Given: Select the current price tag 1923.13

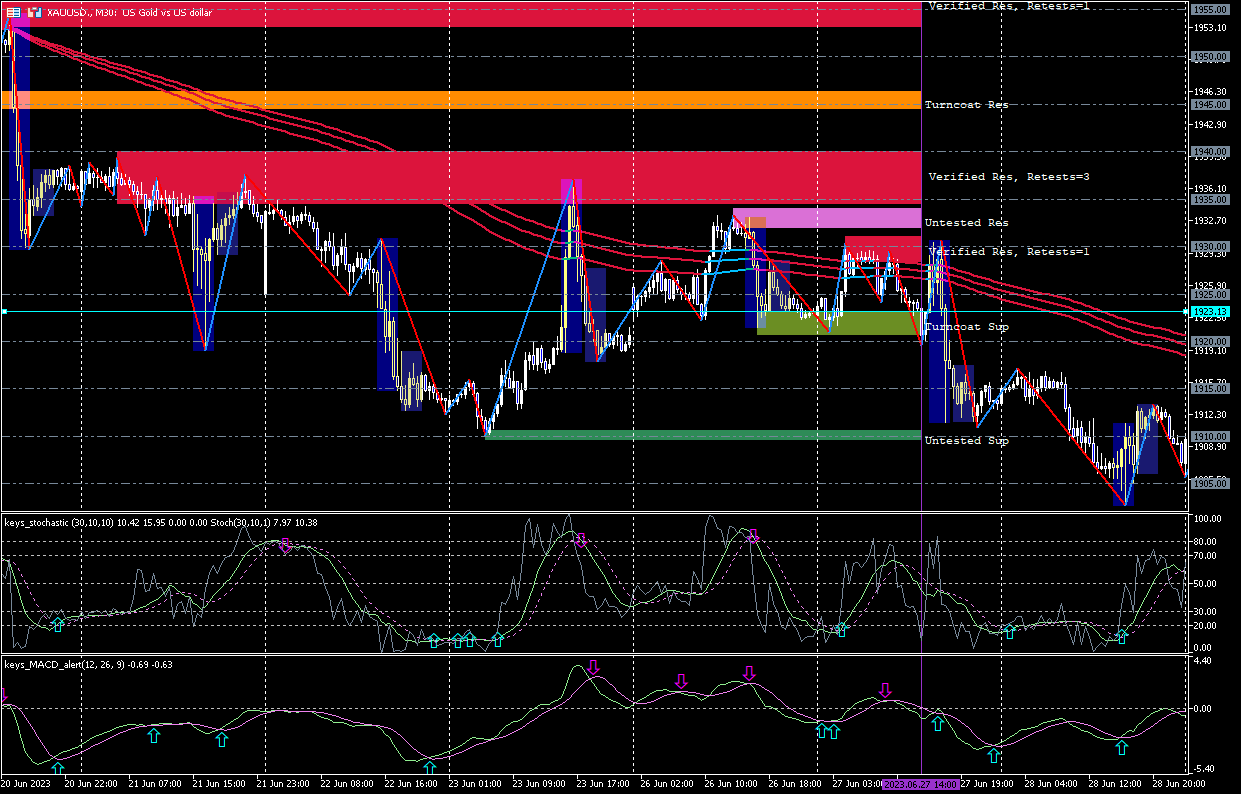Looking at the screenshot, I should 1209,312.
